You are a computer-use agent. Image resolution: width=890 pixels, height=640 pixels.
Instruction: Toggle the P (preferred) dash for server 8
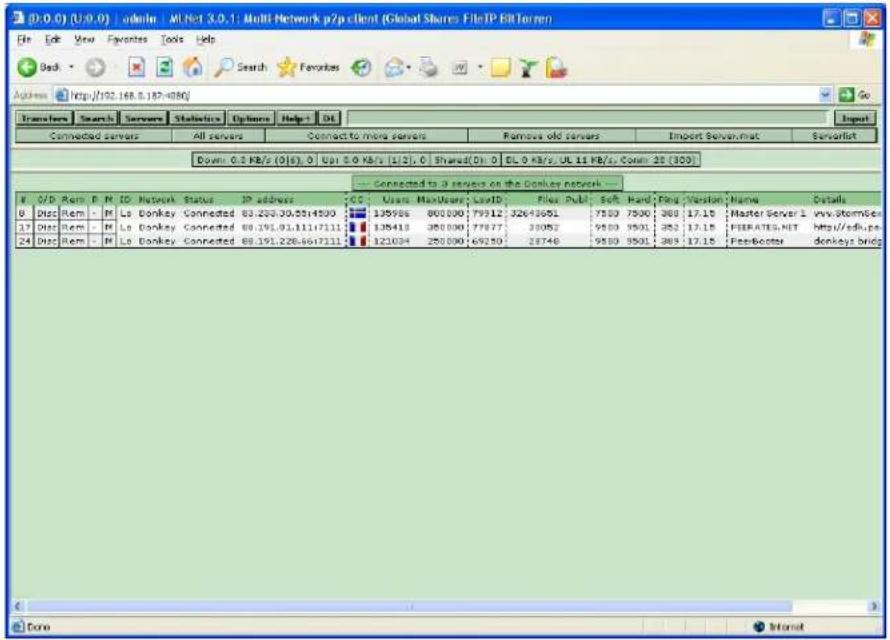(x=95, y=213)
